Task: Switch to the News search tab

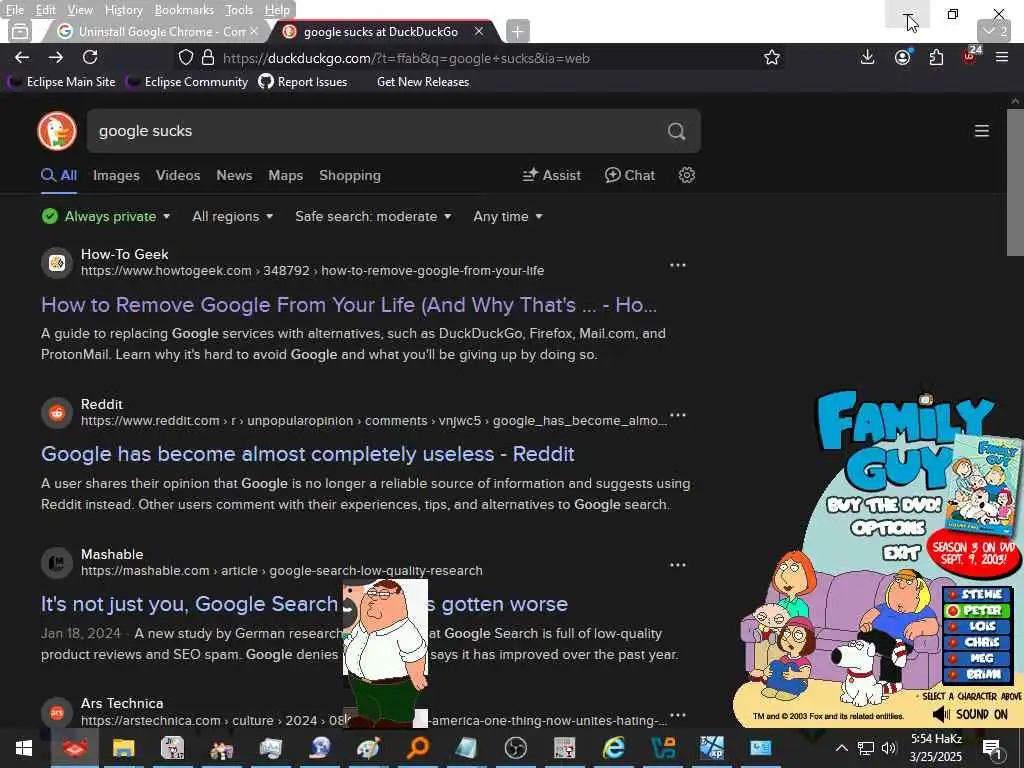Action: (x=234, y=175)
